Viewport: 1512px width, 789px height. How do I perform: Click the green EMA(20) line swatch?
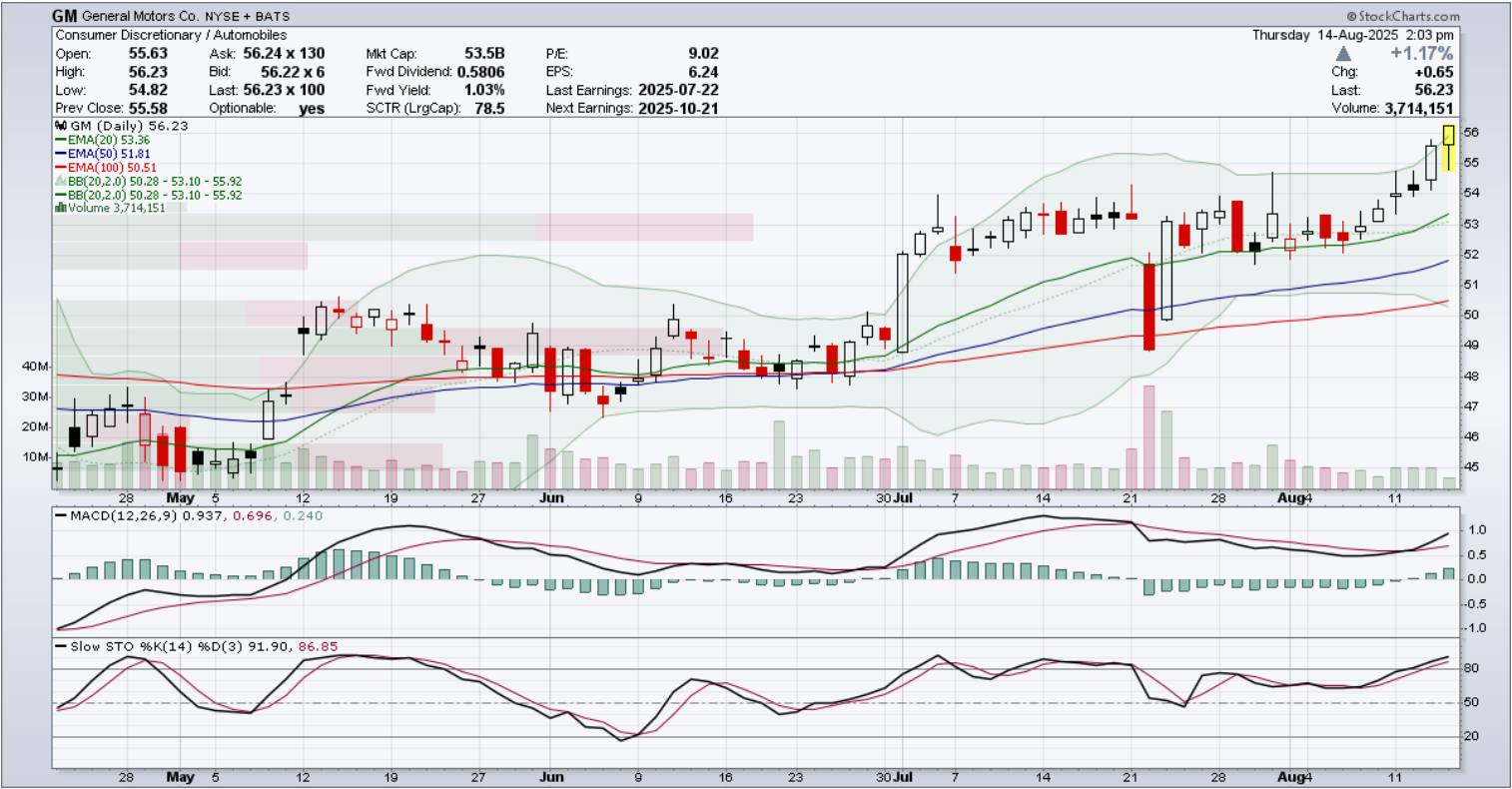click(x=61, y=141)
